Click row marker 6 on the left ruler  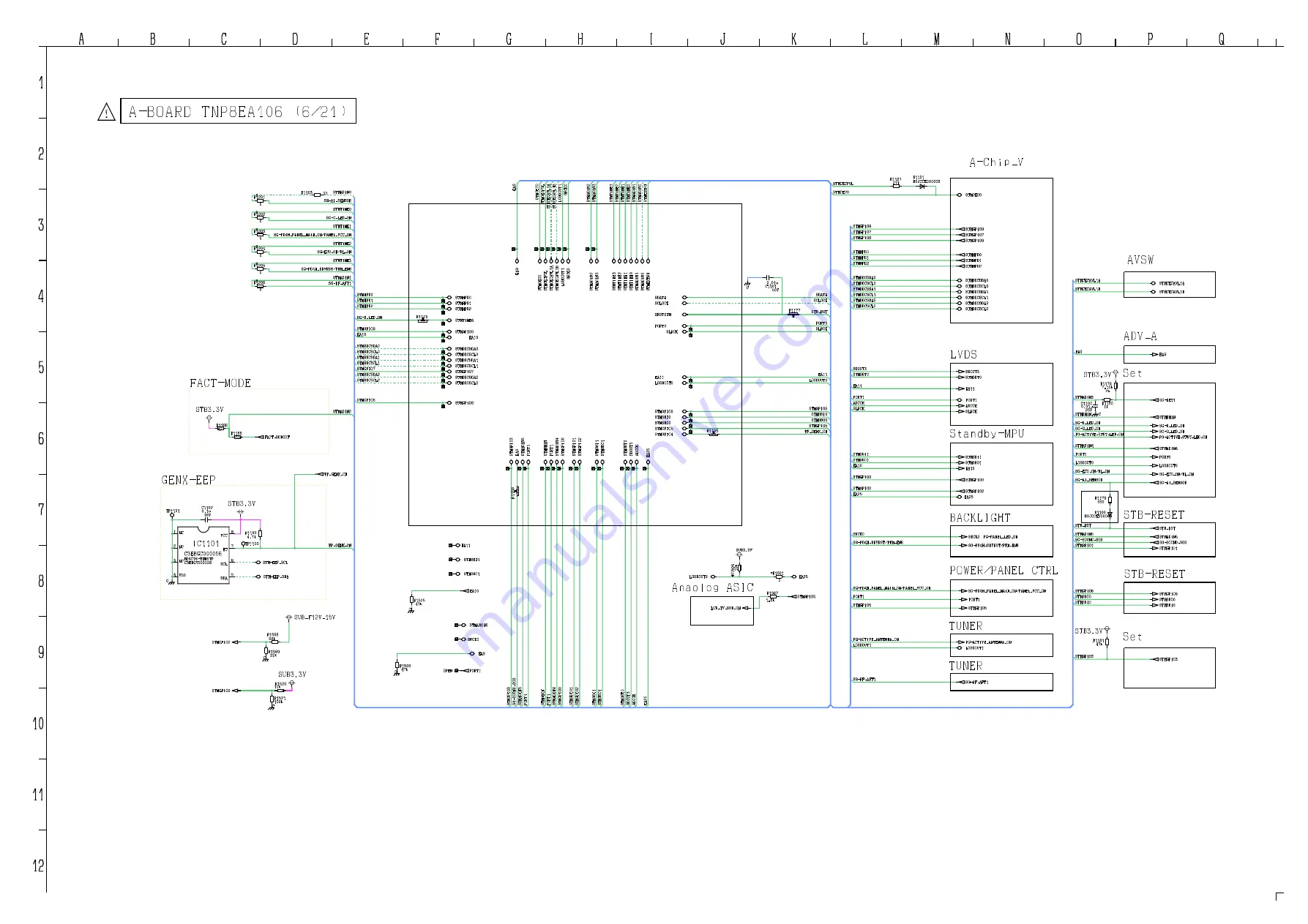pos(41,439)
